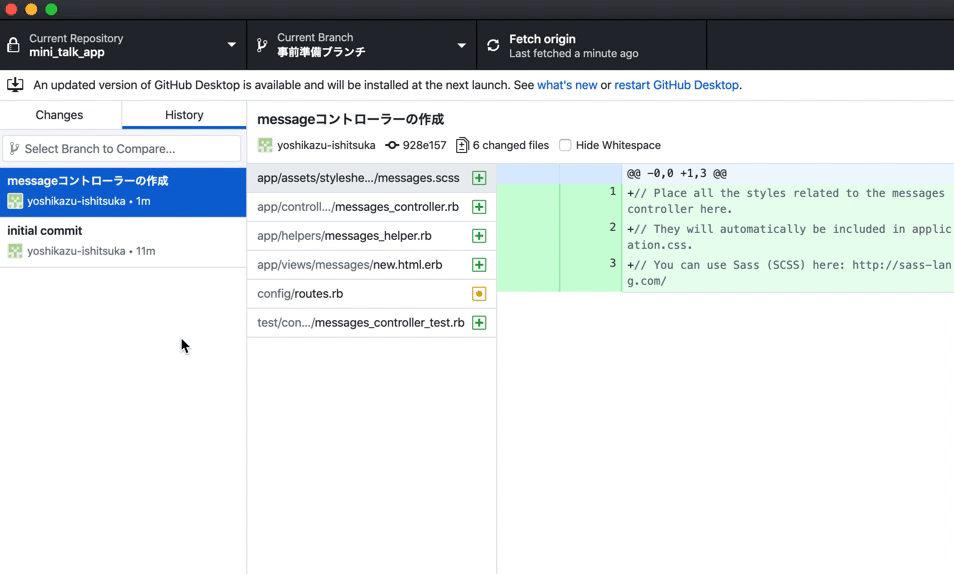Click the Fetch origin sync icon
Viewport: 954px width, 574px height.
(x=493, y=45)
